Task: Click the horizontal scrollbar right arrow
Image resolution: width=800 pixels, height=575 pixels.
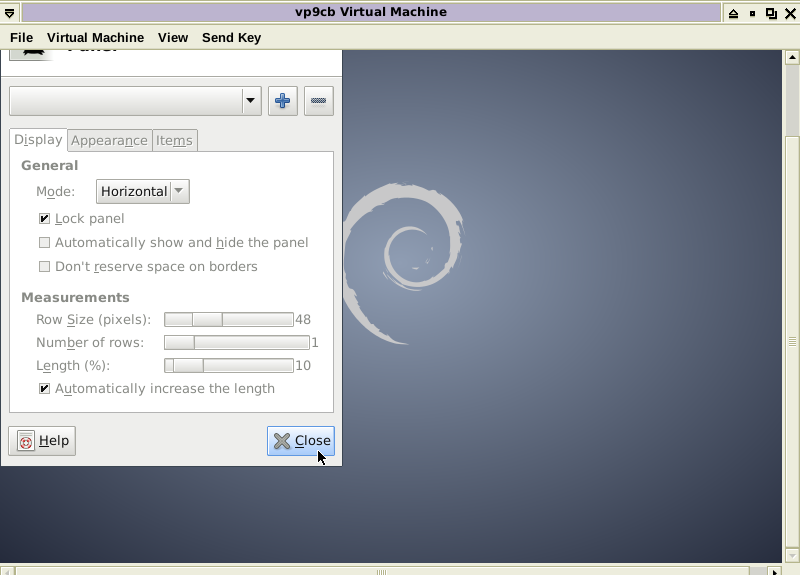Action: 775,571
